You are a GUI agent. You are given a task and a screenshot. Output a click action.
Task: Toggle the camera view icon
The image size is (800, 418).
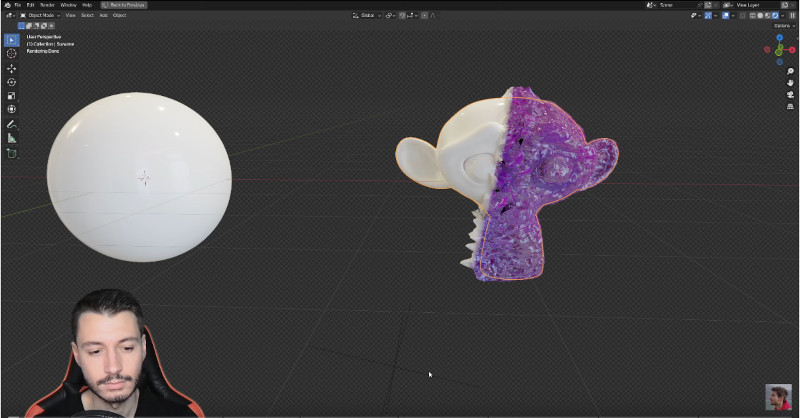tap(790, 94)
